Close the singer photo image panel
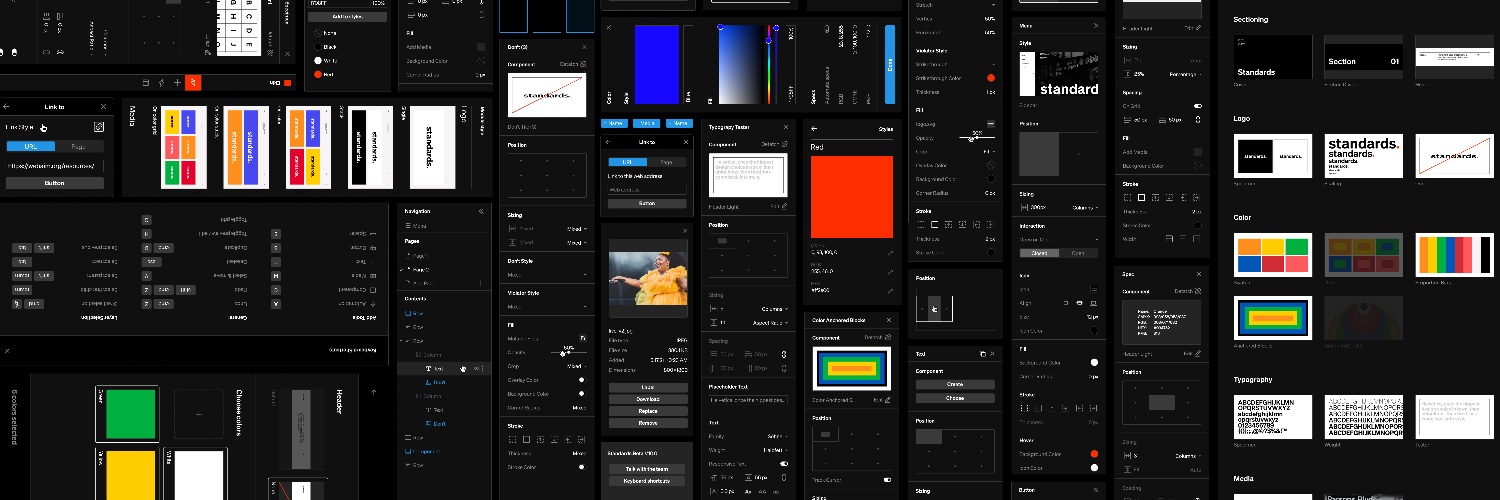The height and width of the screenshot is (500, 1500). point(685,230)
